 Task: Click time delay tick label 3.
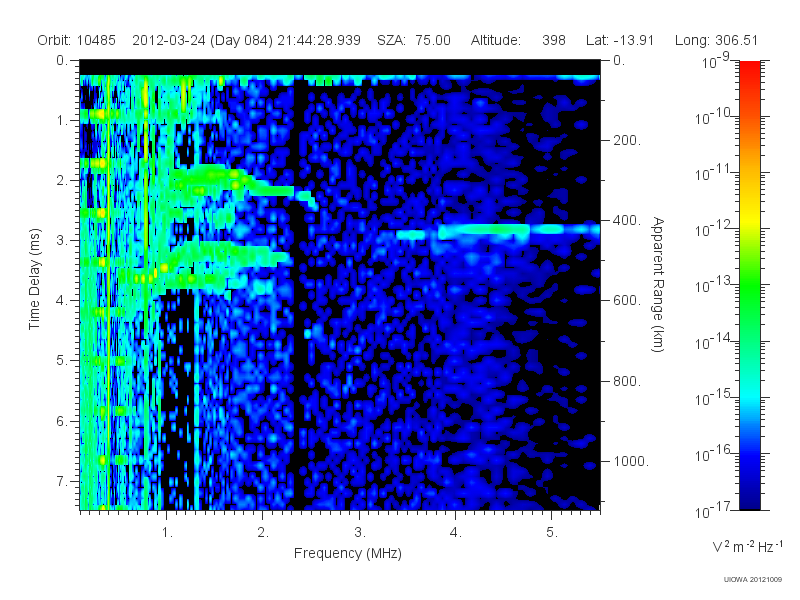(62, 240)
